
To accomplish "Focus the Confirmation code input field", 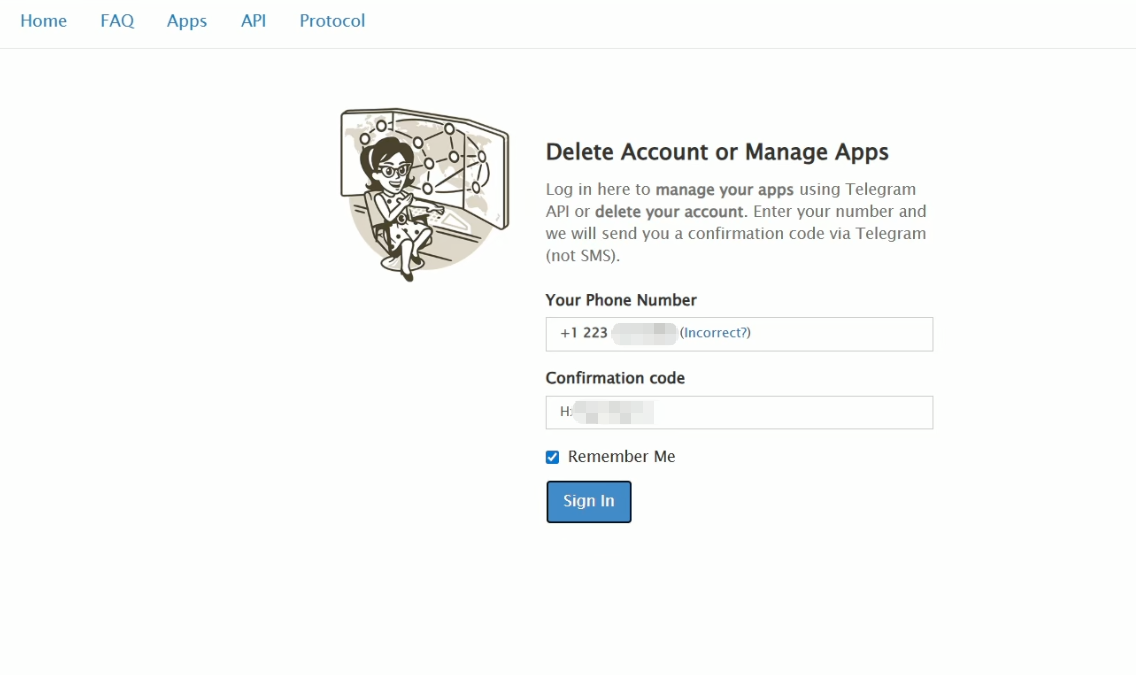I will (739, 412).
